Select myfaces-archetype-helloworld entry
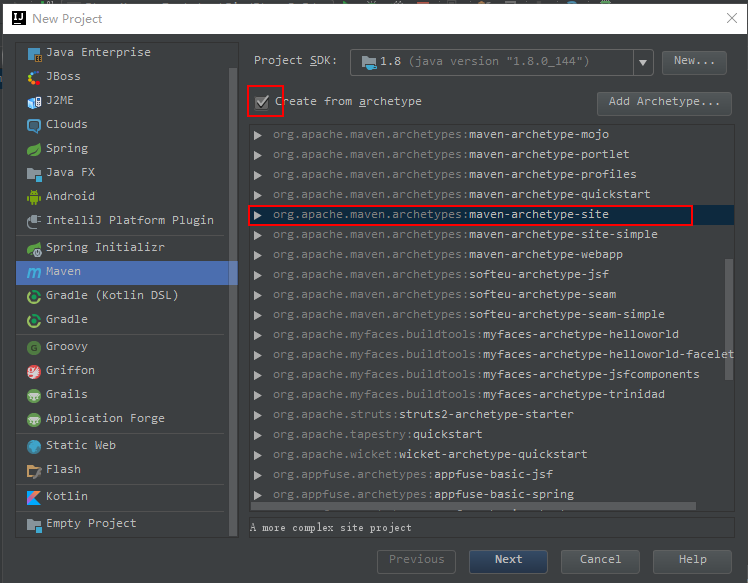 [491, 335]
